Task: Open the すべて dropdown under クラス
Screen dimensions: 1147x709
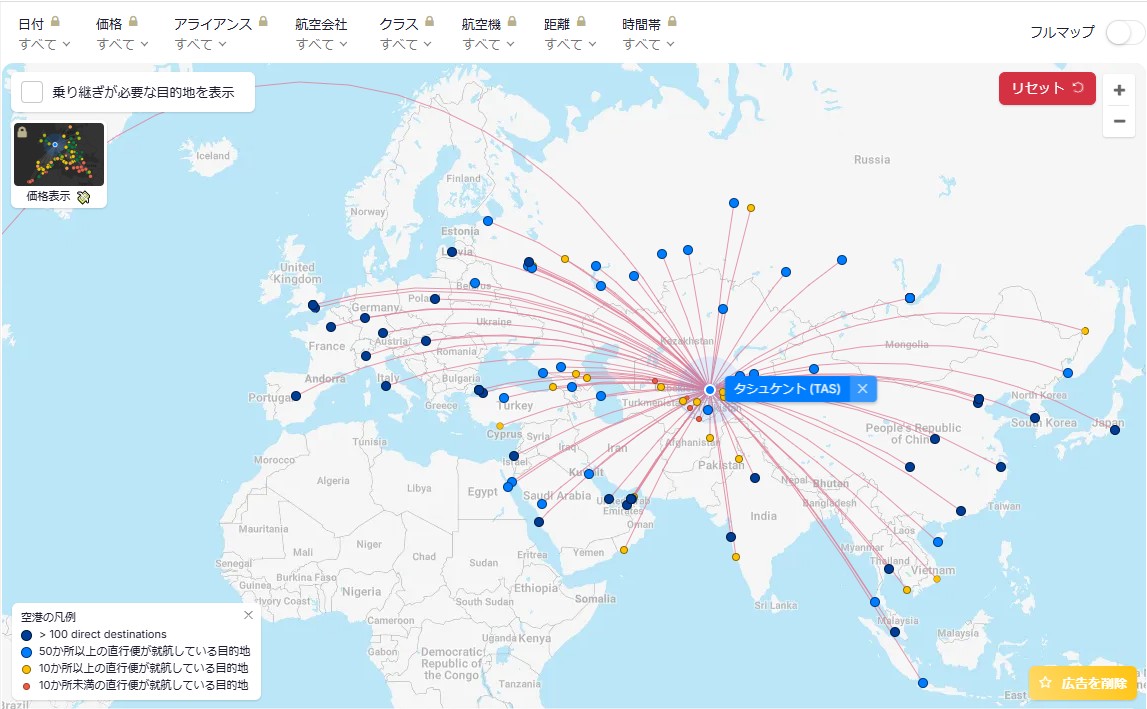Action: [x=406, y=44]
